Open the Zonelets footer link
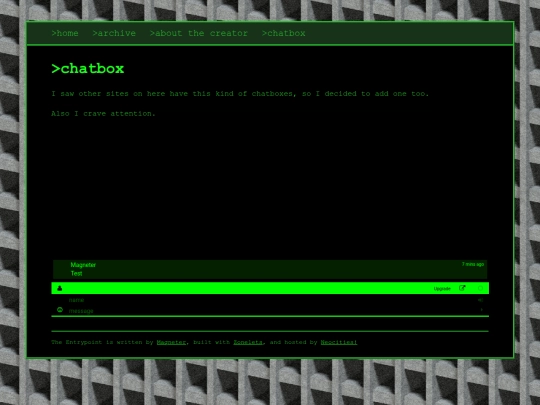The height and width of the screenshot is (405, 540). coord(248,342)
